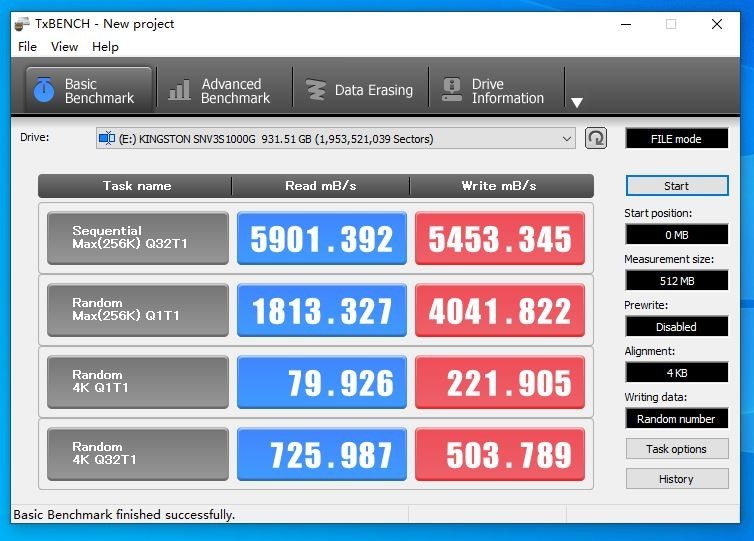The height and width of the screenshot is (541, 754).
Task: Click the Alignment label
Action: coord(649,351)
